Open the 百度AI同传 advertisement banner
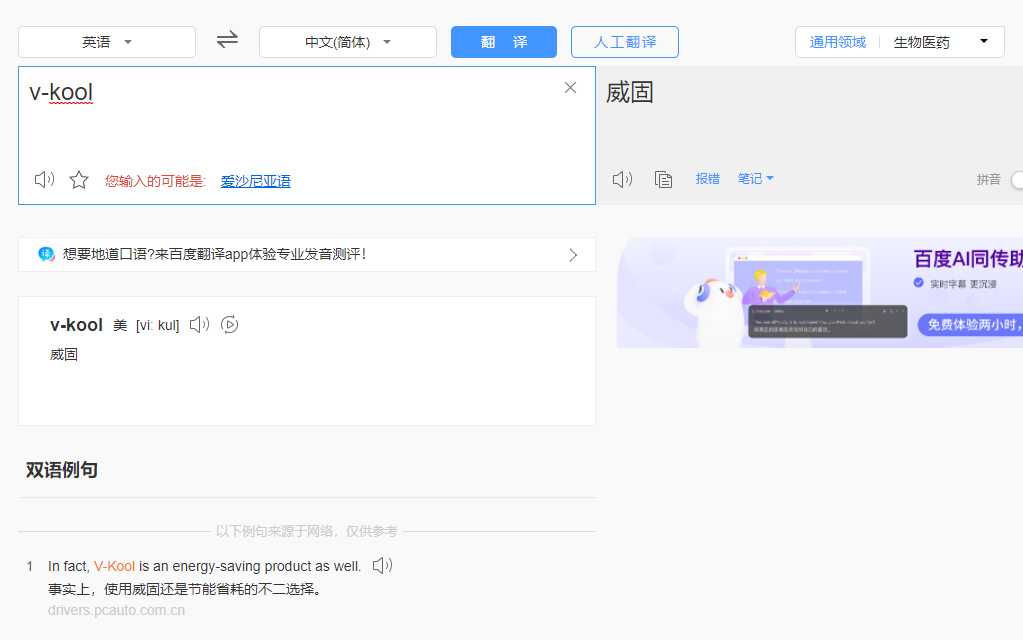This screenshot has height=640, width=1023. coord(819,292)
